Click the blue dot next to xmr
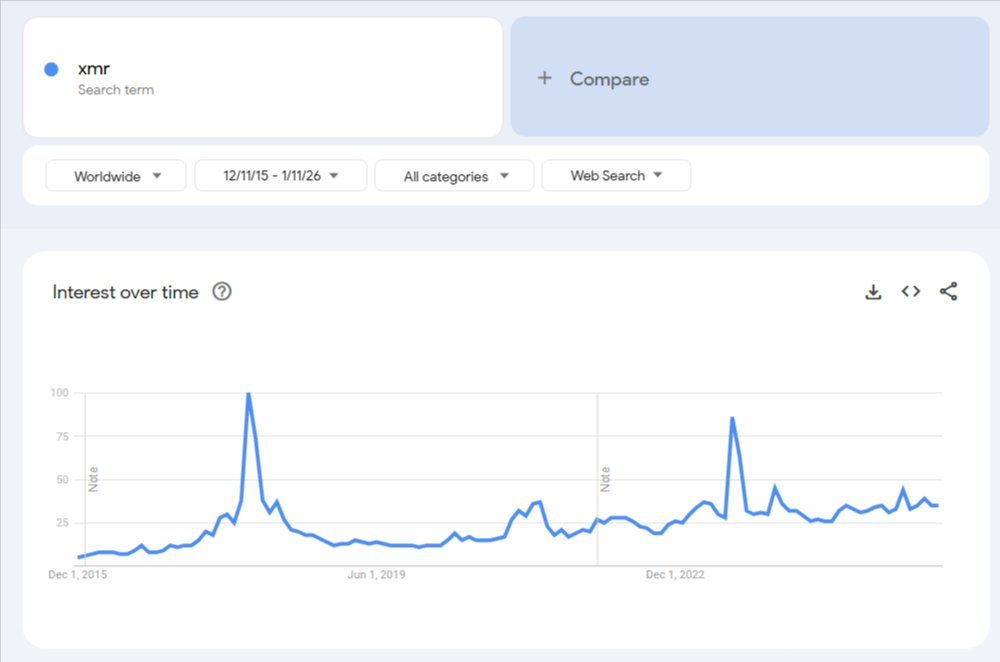 pos(51,70)
